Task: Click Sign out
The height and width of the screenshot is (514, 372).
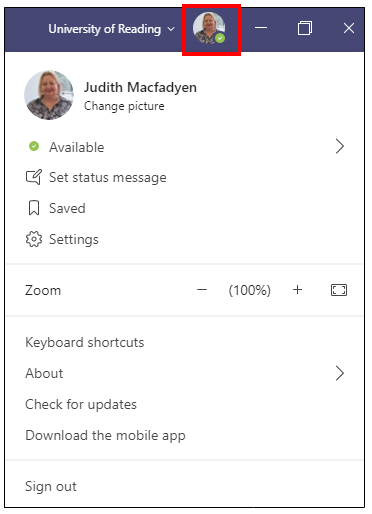Action: click(x=51, y=486)
